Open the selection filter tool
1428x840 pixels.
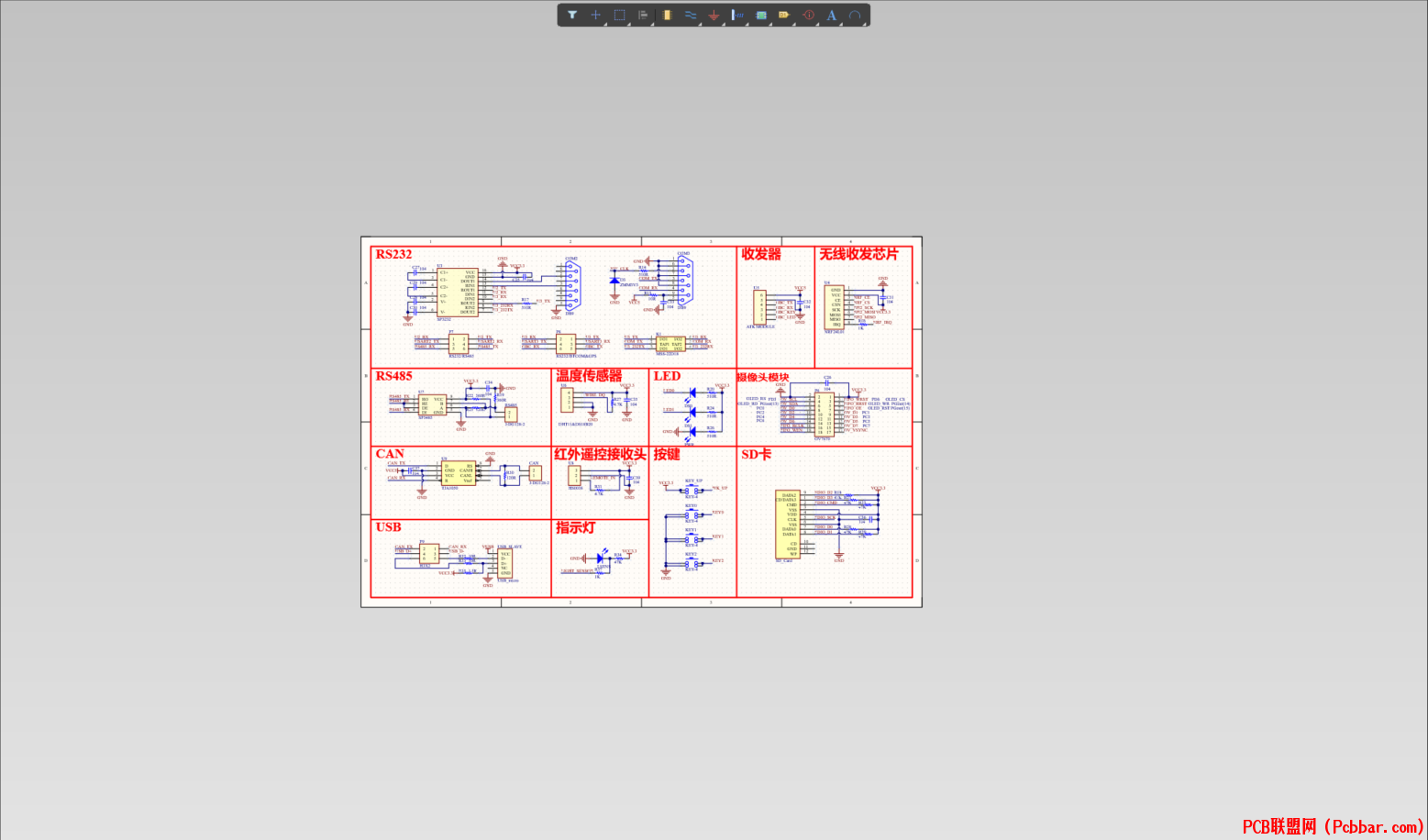pos(571,15)
